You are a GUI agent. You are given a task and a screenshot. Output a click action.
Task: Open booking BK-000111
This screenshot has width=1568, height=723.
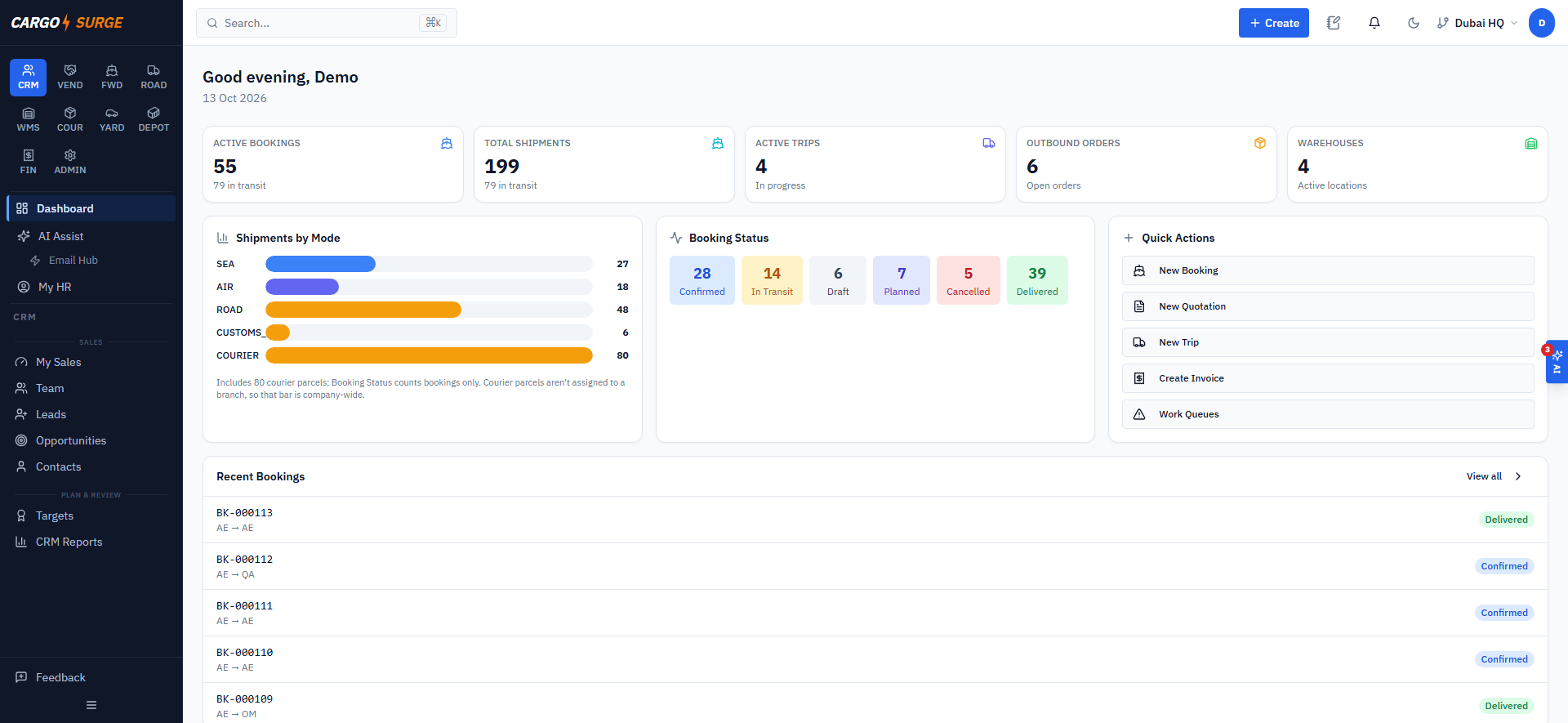[x=875, y=613]
